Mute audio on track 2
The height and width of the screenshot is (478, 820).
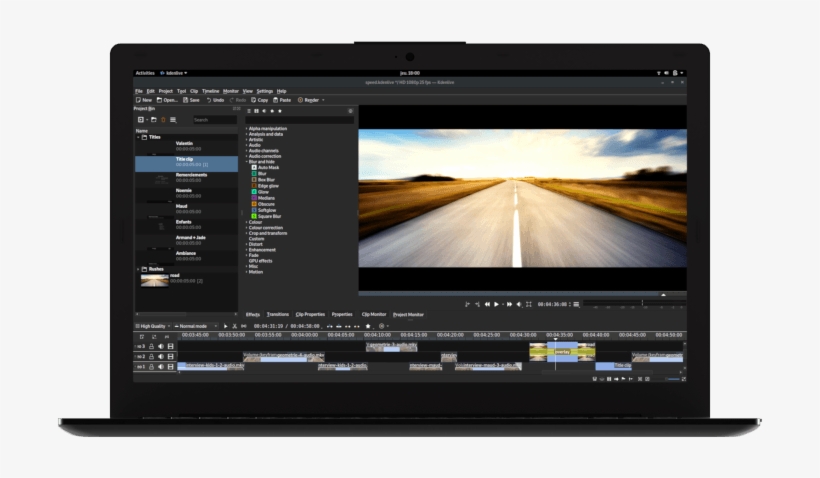pyautogui.click(x=161, y=357)
